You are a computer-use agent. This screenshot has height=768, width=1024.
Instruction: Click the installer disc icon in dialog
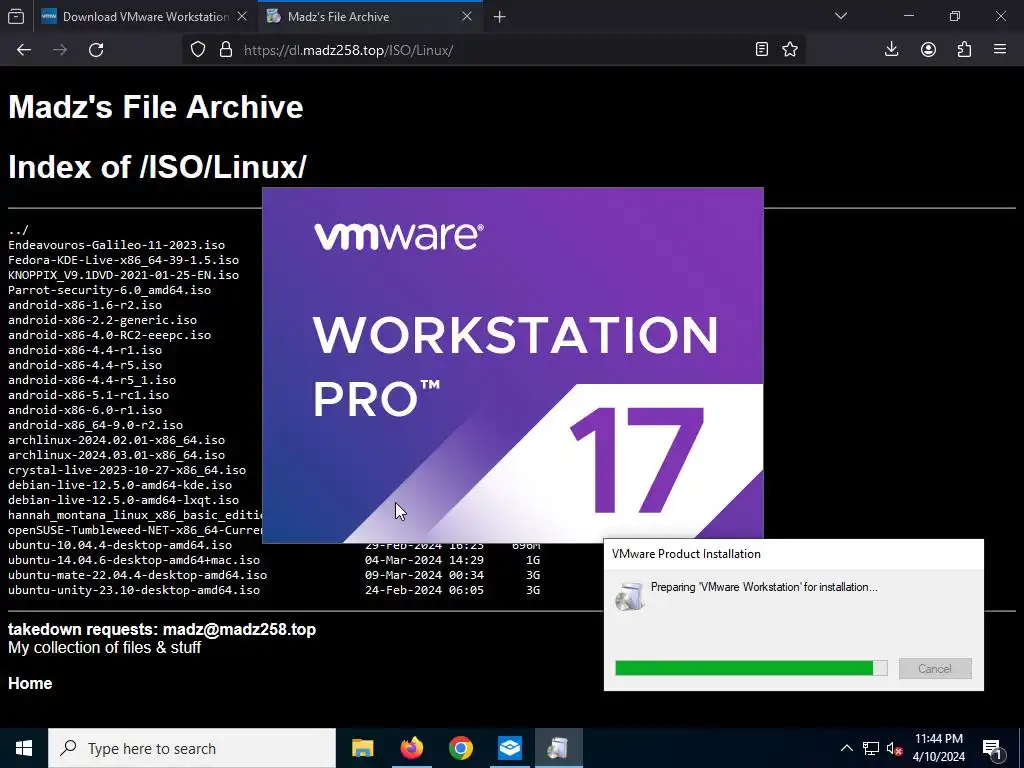pos(630,596)
